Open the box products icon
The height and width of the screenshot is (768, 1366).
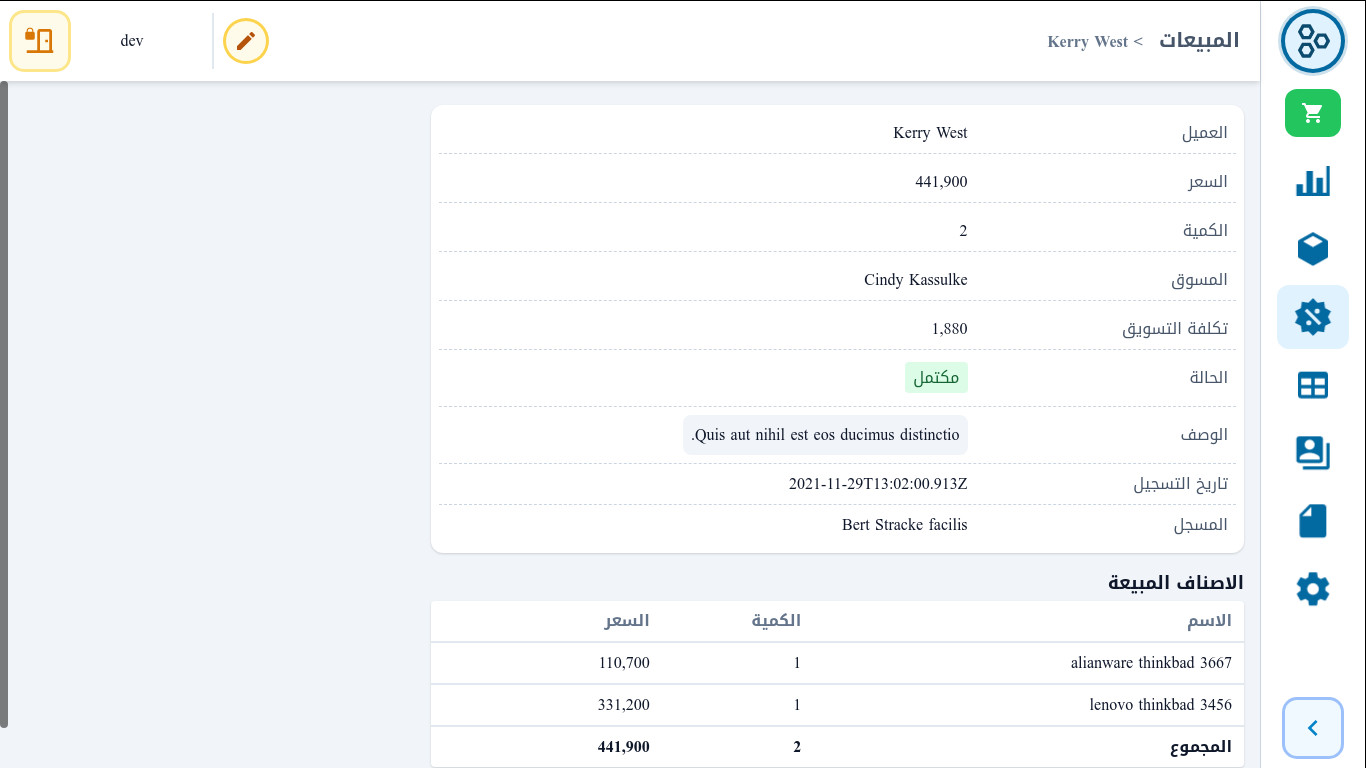click(1313, 249)
